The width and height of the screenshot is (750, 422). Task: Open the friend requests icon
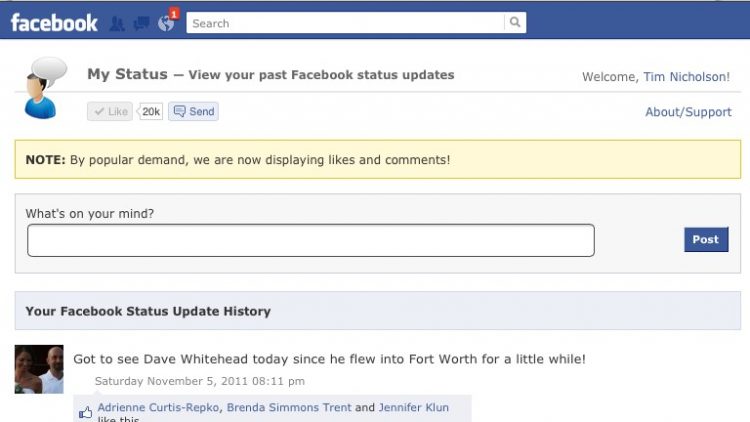(x=117, y=23)
